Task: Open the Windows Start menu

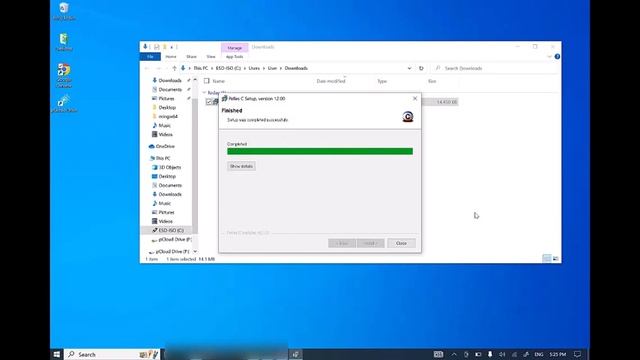Action: tap(57, 354)
